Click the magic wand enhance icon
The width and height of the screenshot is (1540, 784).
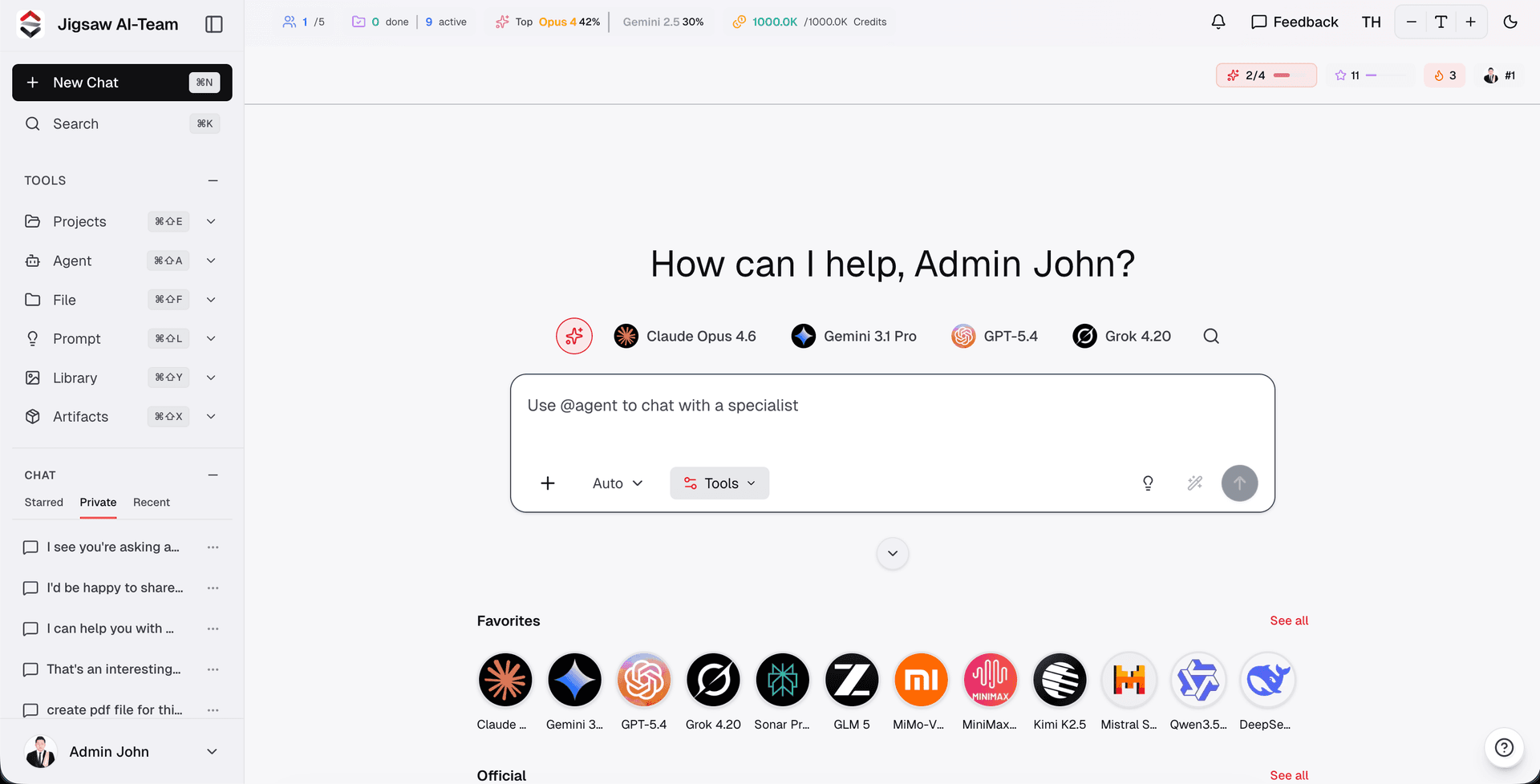tap(1194, 483)
